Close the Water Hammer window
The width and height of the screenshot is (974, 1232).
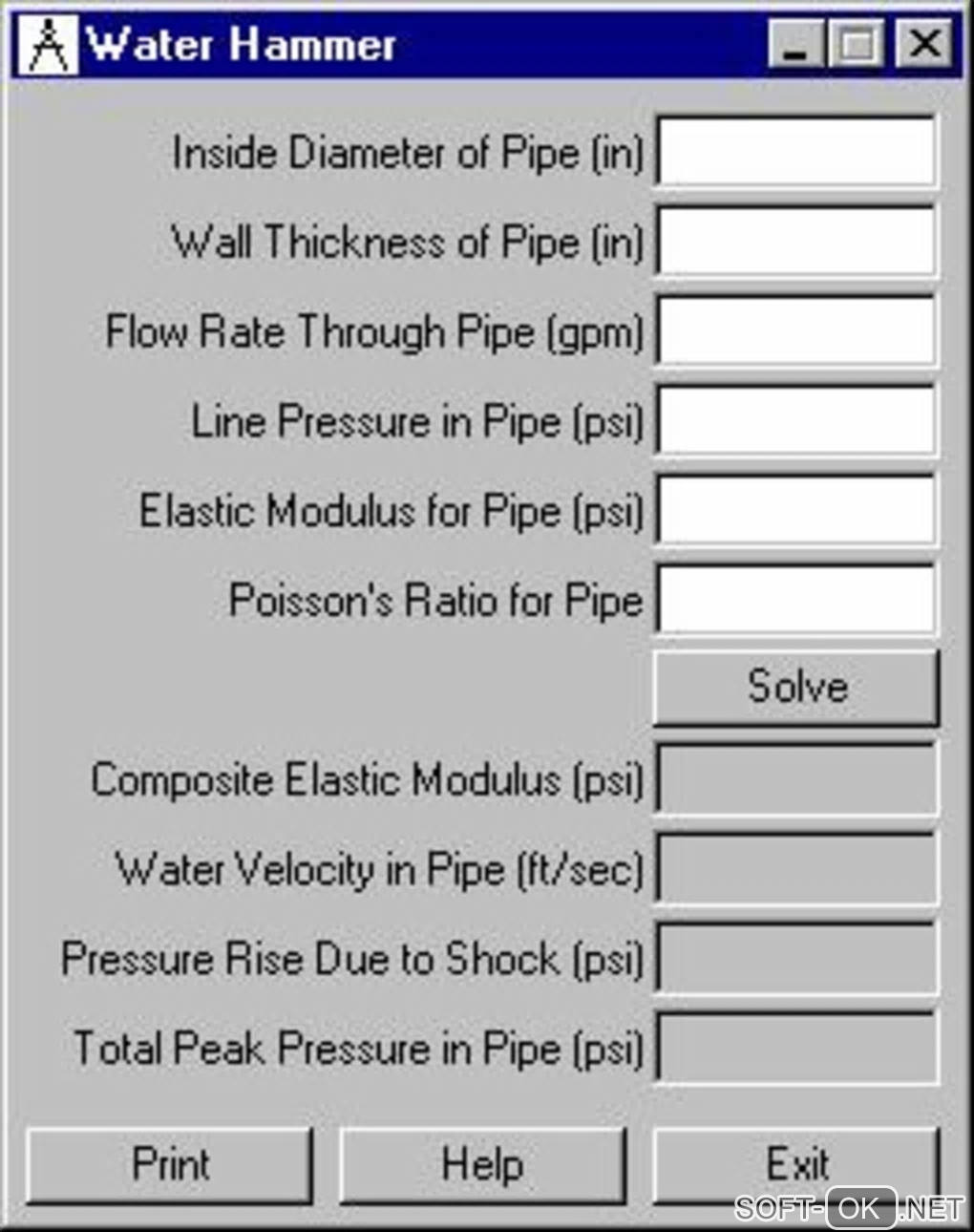923,45
